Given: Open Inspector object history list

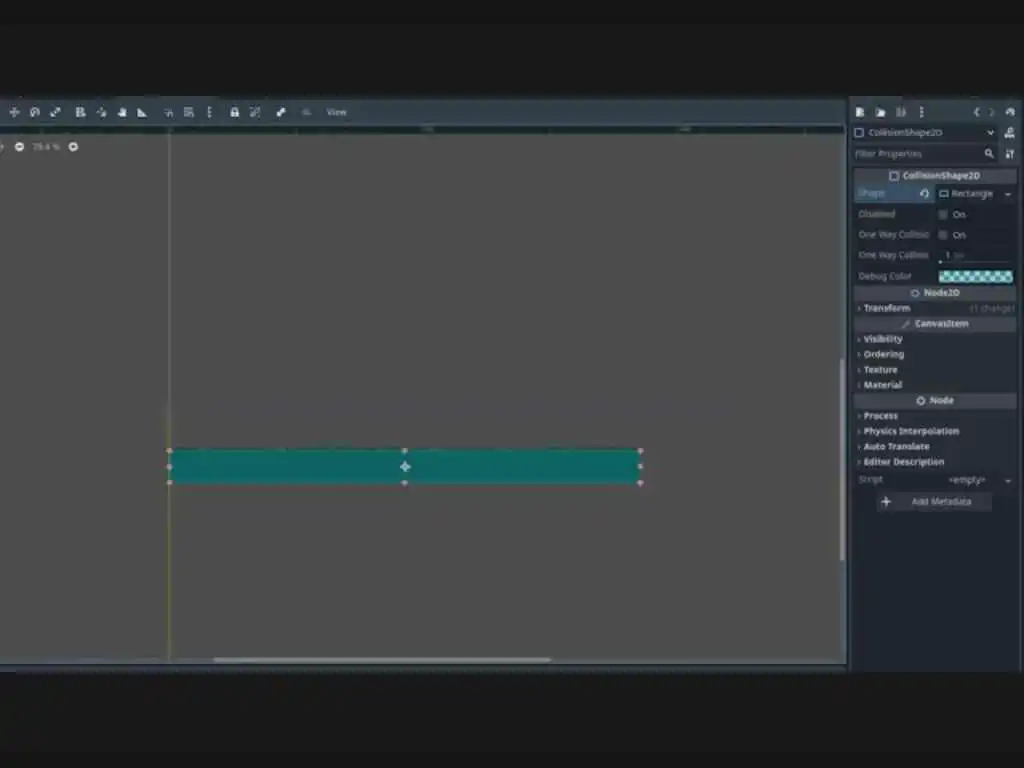Looking at the screenshot, I should [1010, 112].
